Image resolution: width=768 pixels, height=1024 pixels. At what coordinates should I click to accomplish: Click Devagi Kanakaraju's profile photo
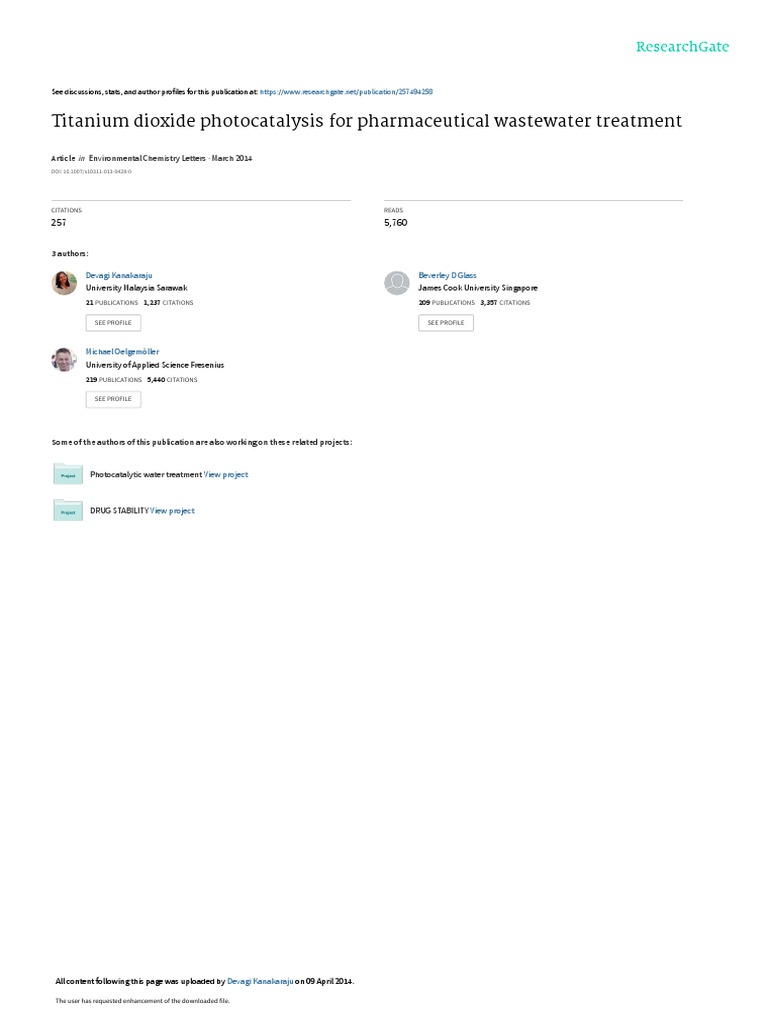[64, 283]
